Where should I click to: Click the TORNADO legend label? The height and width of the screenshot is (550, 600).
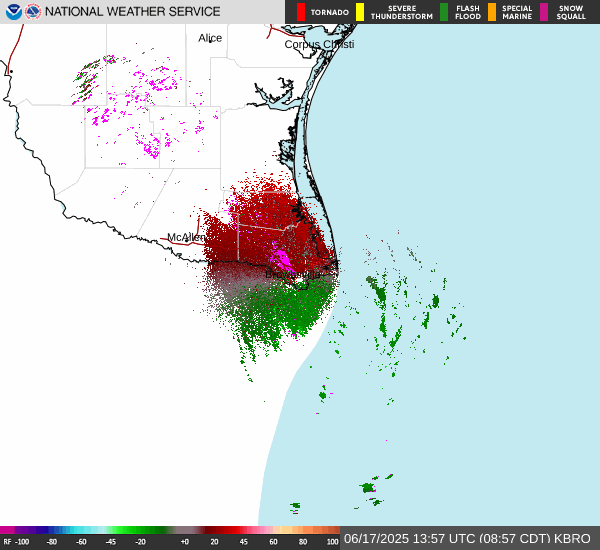[x=329, y=12]
